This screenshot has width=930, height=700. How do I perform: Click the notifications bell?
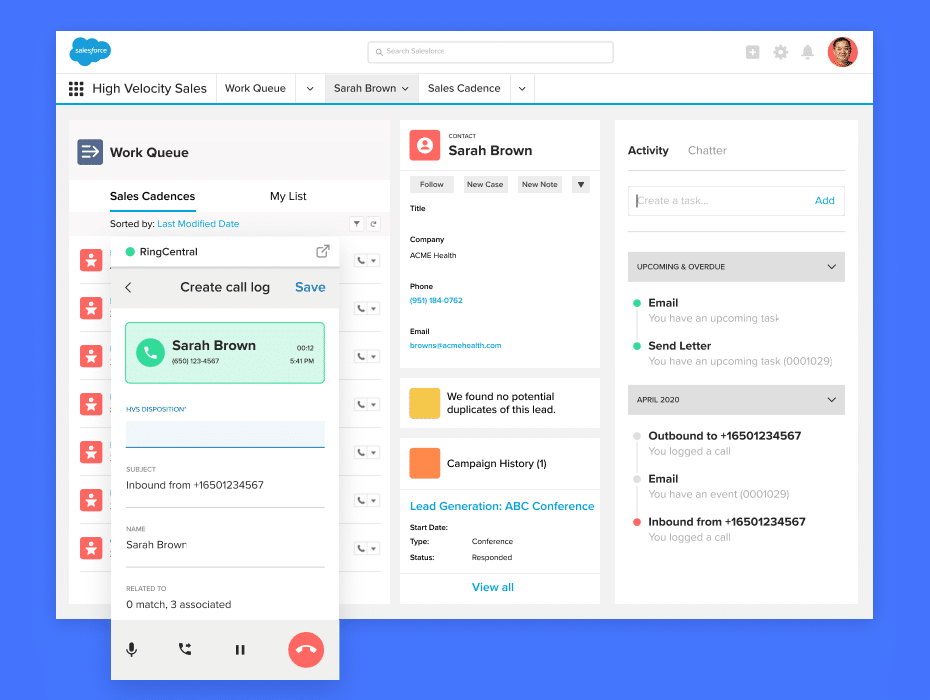808,51
